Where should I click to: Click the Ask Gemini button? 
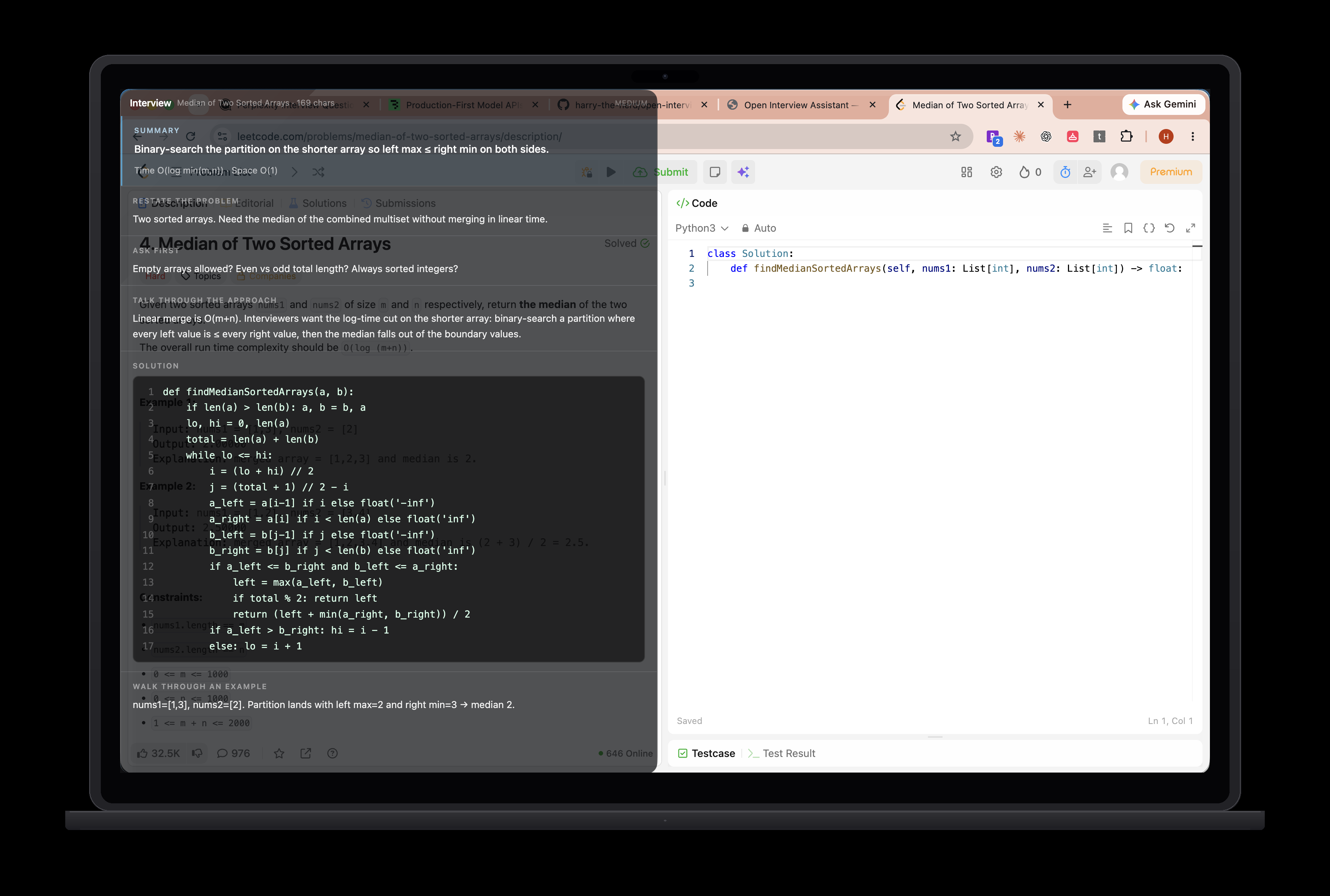pyautogui.click(x=1163, y=105)
